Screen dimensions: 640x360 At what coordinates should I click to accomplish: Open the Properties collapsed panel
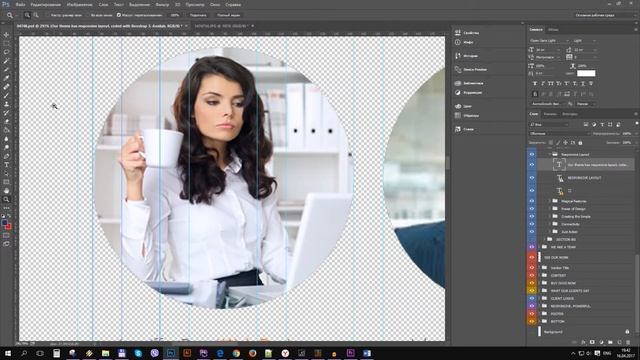coord(467,33)
